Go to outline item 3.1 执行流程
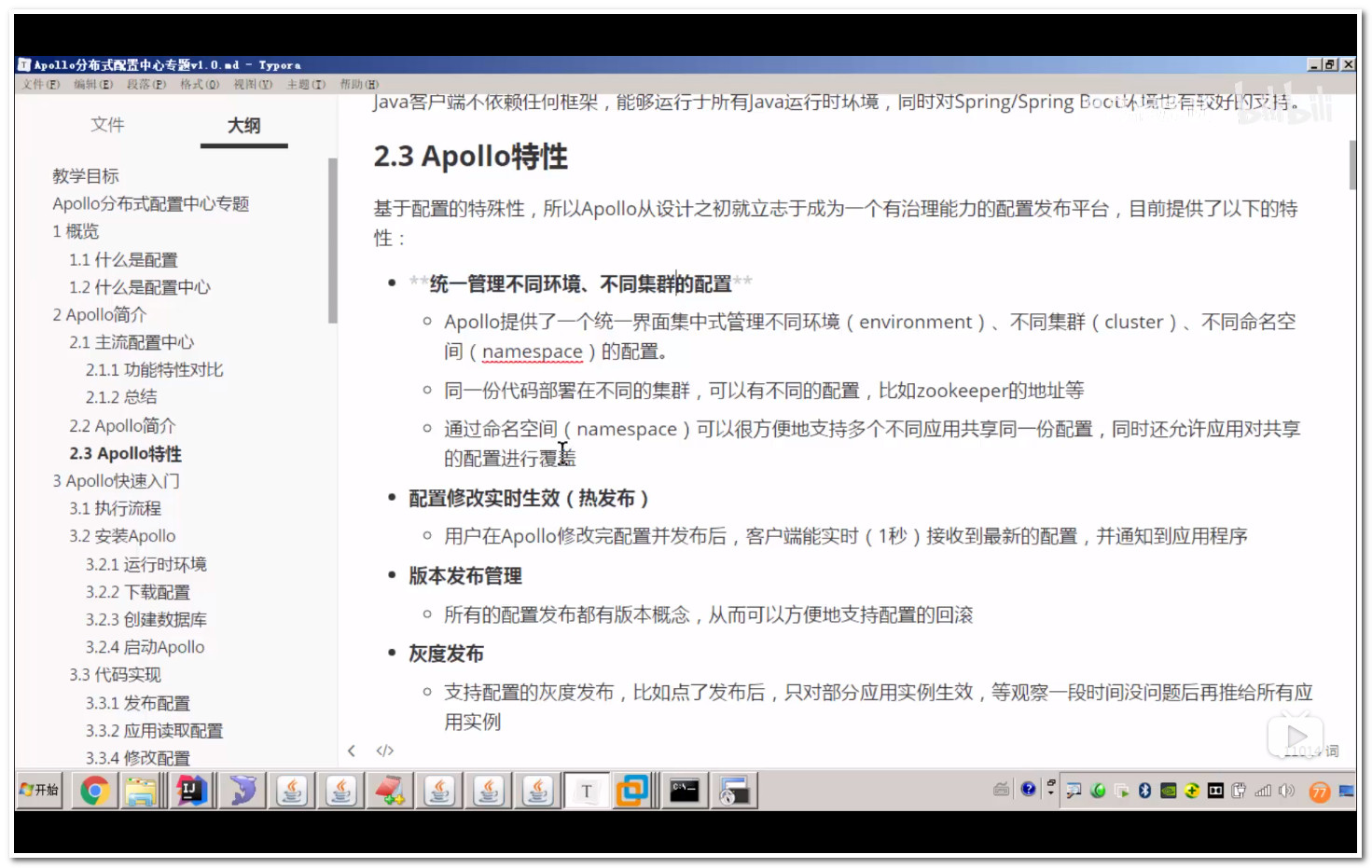 115,508
